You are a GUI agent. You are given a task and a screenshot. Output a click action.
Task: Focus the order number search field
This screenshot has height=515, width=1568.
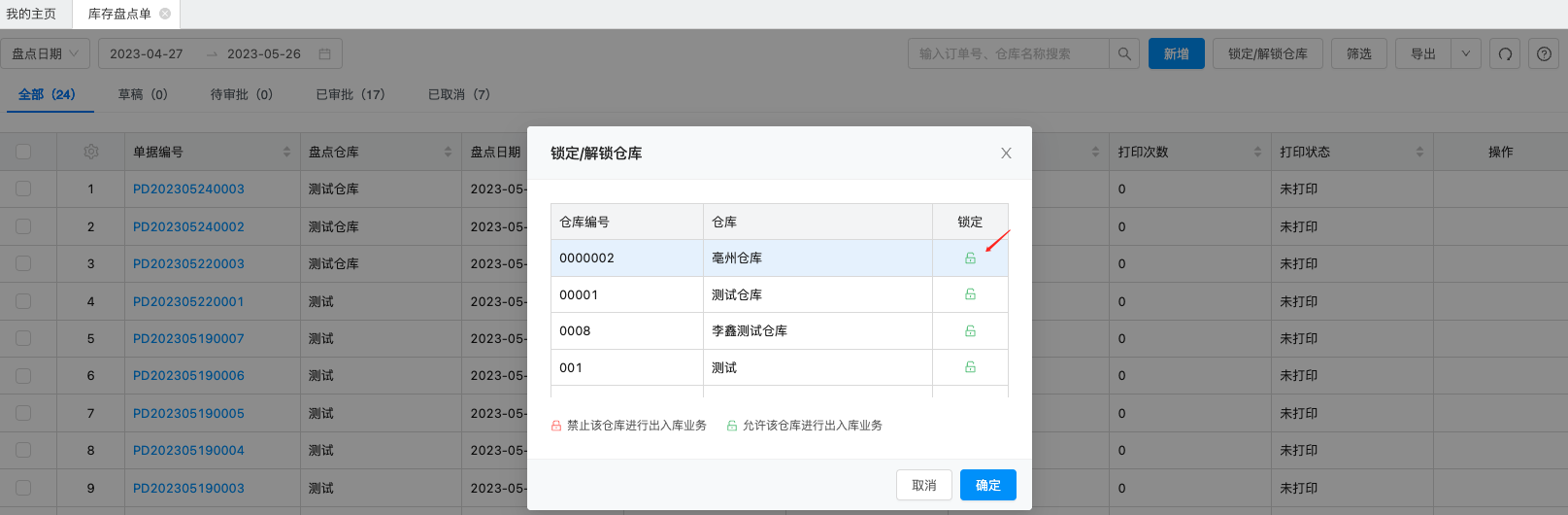1009,53
